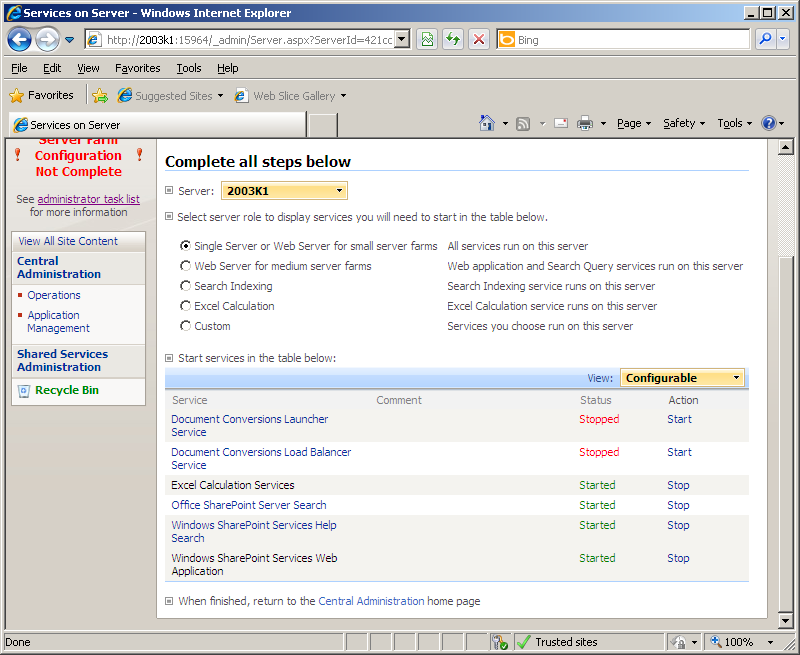Viewport: 800px width, 655px height.
Task: Click the address bar URL field
Action: click(249, 40)
